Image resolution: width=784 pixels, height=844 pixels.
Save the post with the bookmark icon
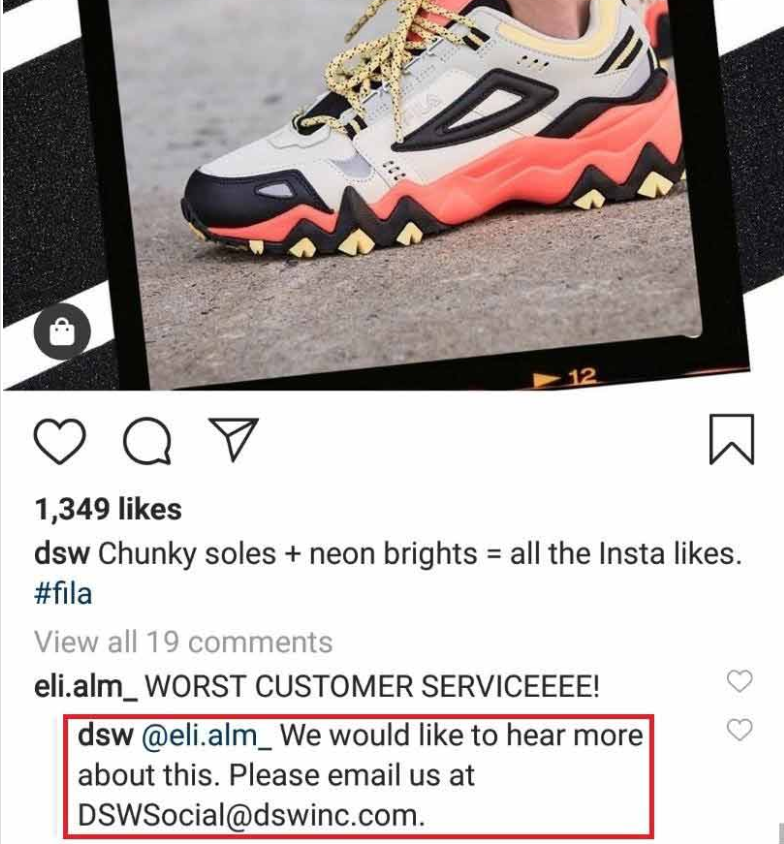pyautogui.click(x=732, y=439)
